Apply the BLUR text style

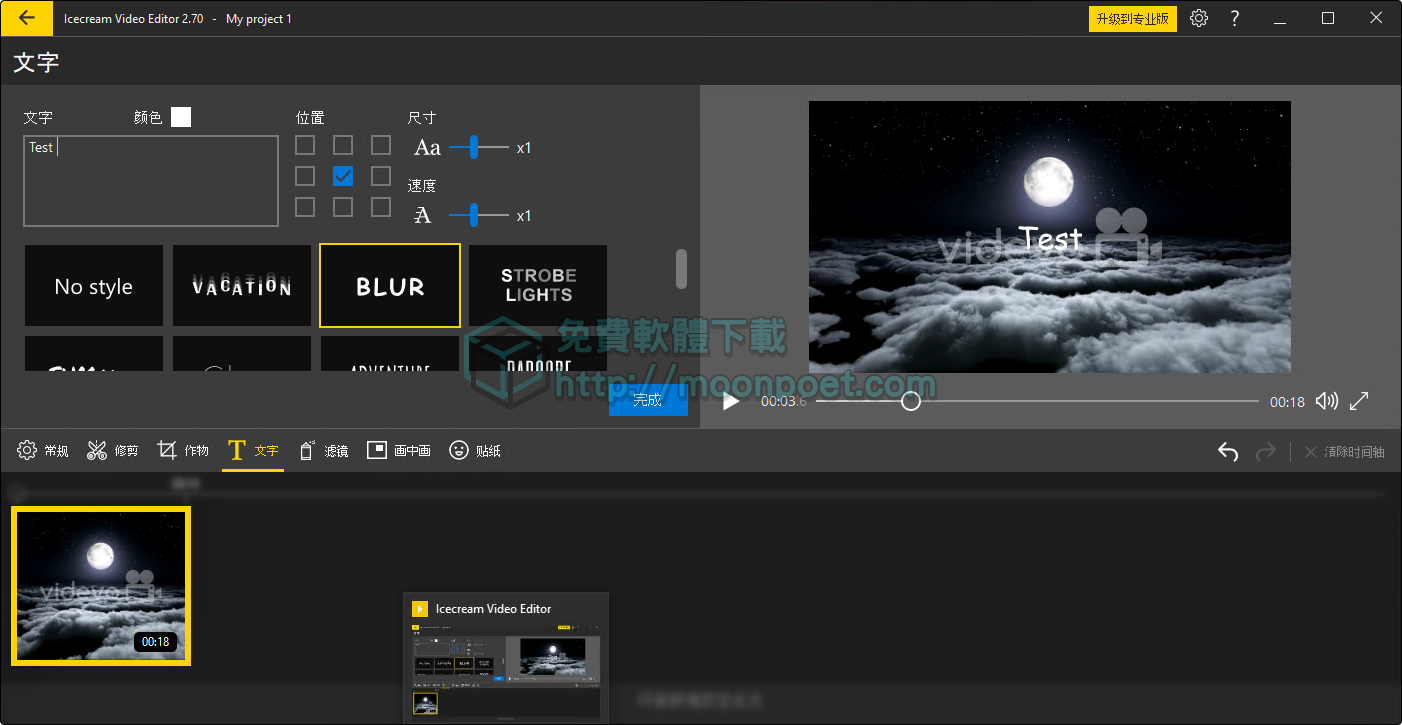pyautogui.click(x=389, y=285)
